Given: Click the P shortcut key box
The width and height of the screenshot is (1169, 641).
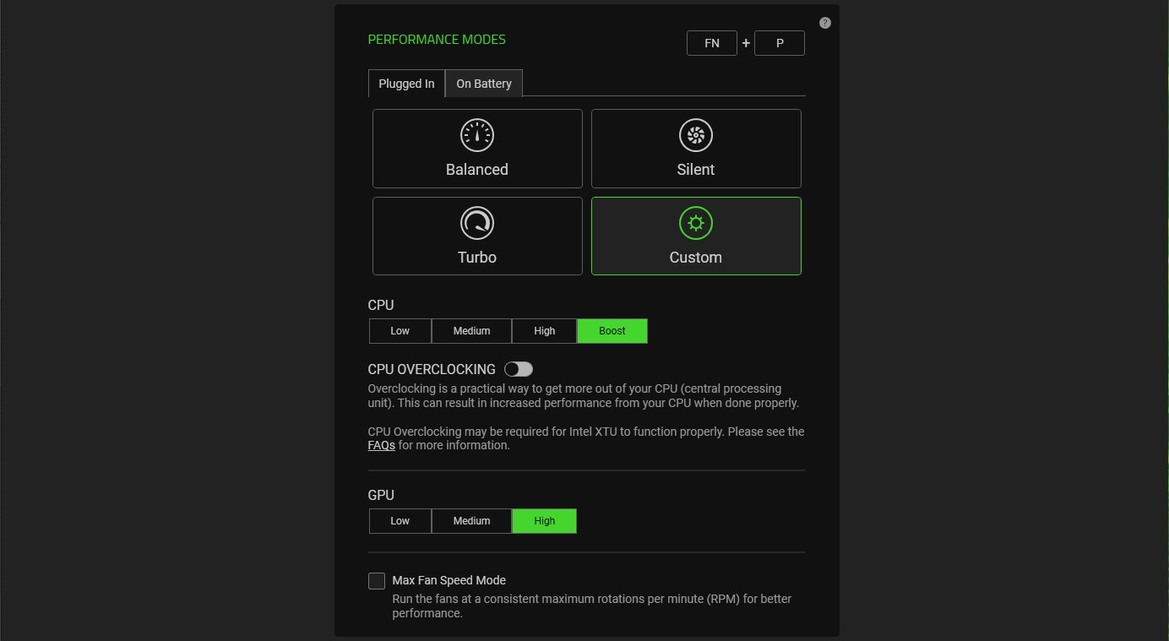Looking at the screenshot, I should click(x=779, y=43).
